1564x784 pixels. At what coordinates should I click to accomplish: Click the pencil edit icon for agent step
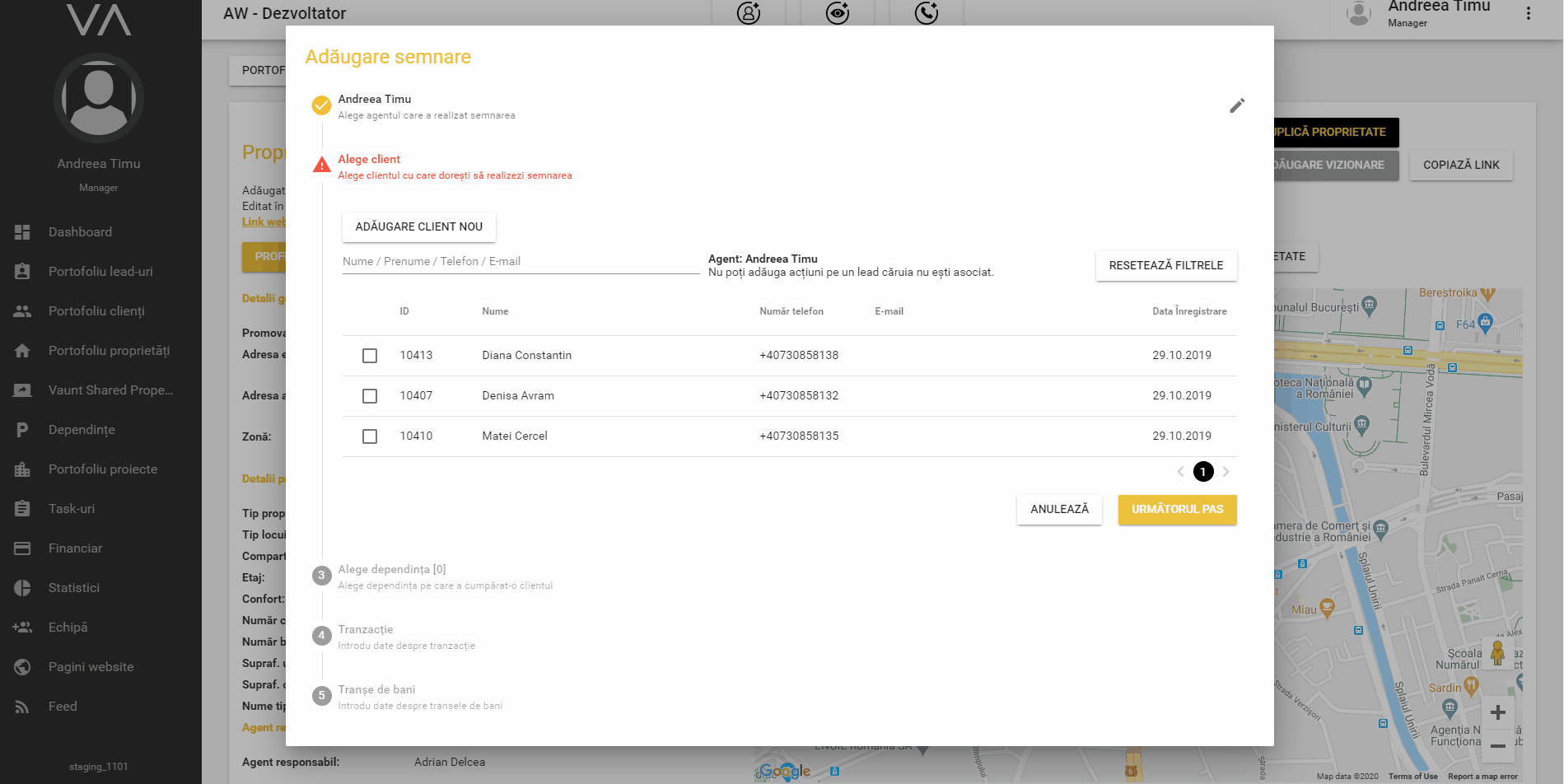coord(1236,106)
